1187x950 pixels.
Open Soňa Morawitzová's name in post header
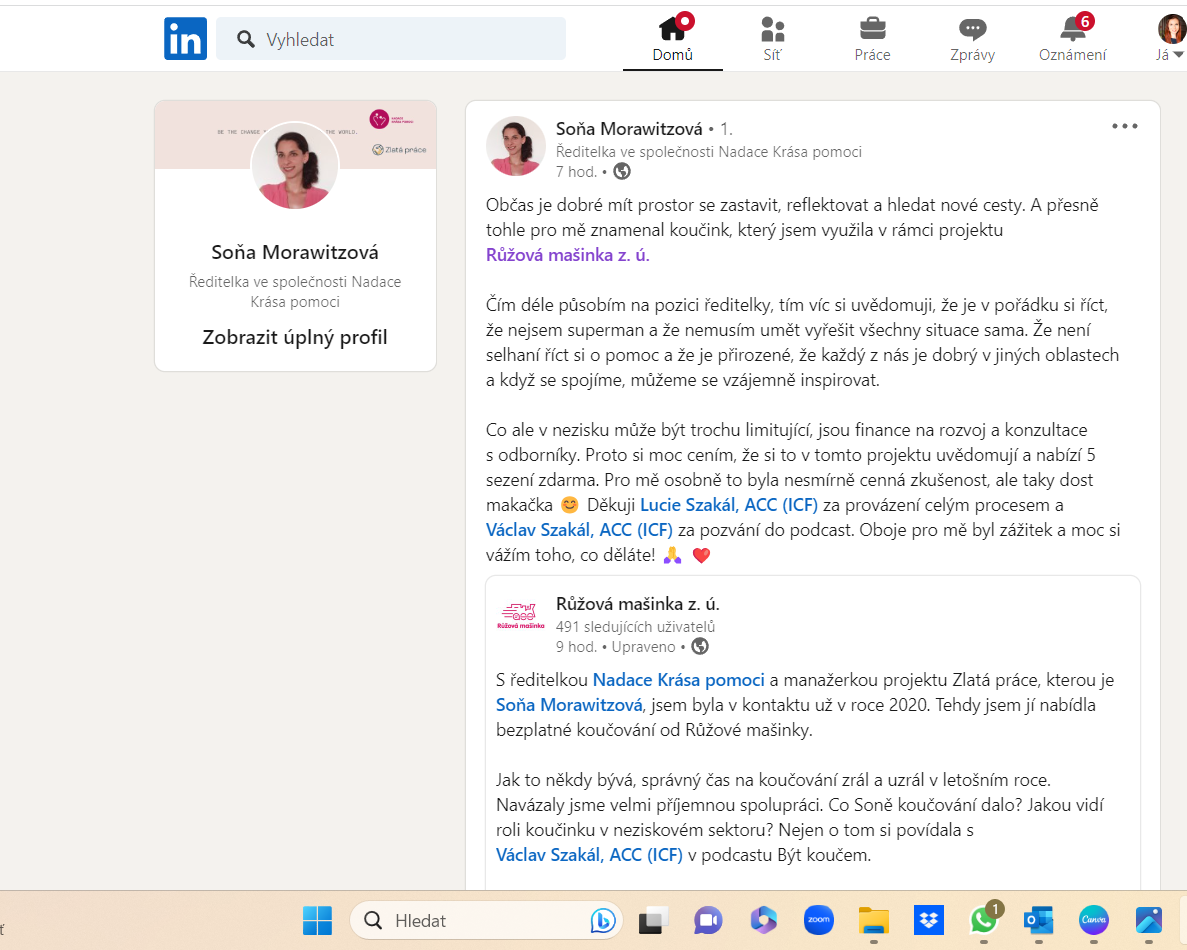[x=629, y=129]
